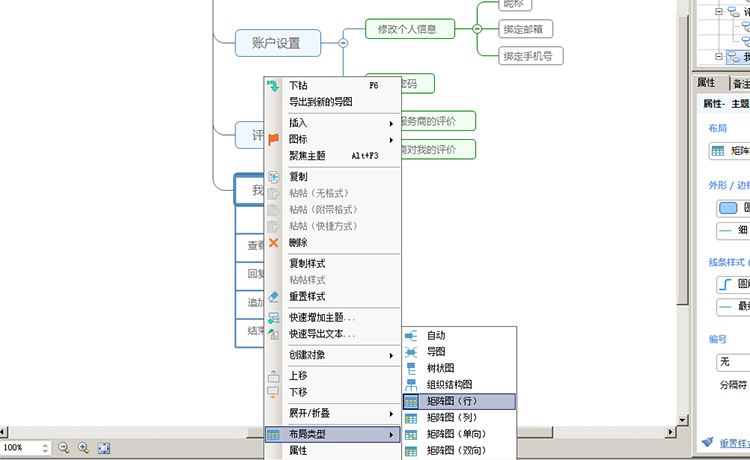Image resolution: width=750 pixels, height=460 pixels.
Task: Select 矩阵图（行） layout option
Action: 459,401
